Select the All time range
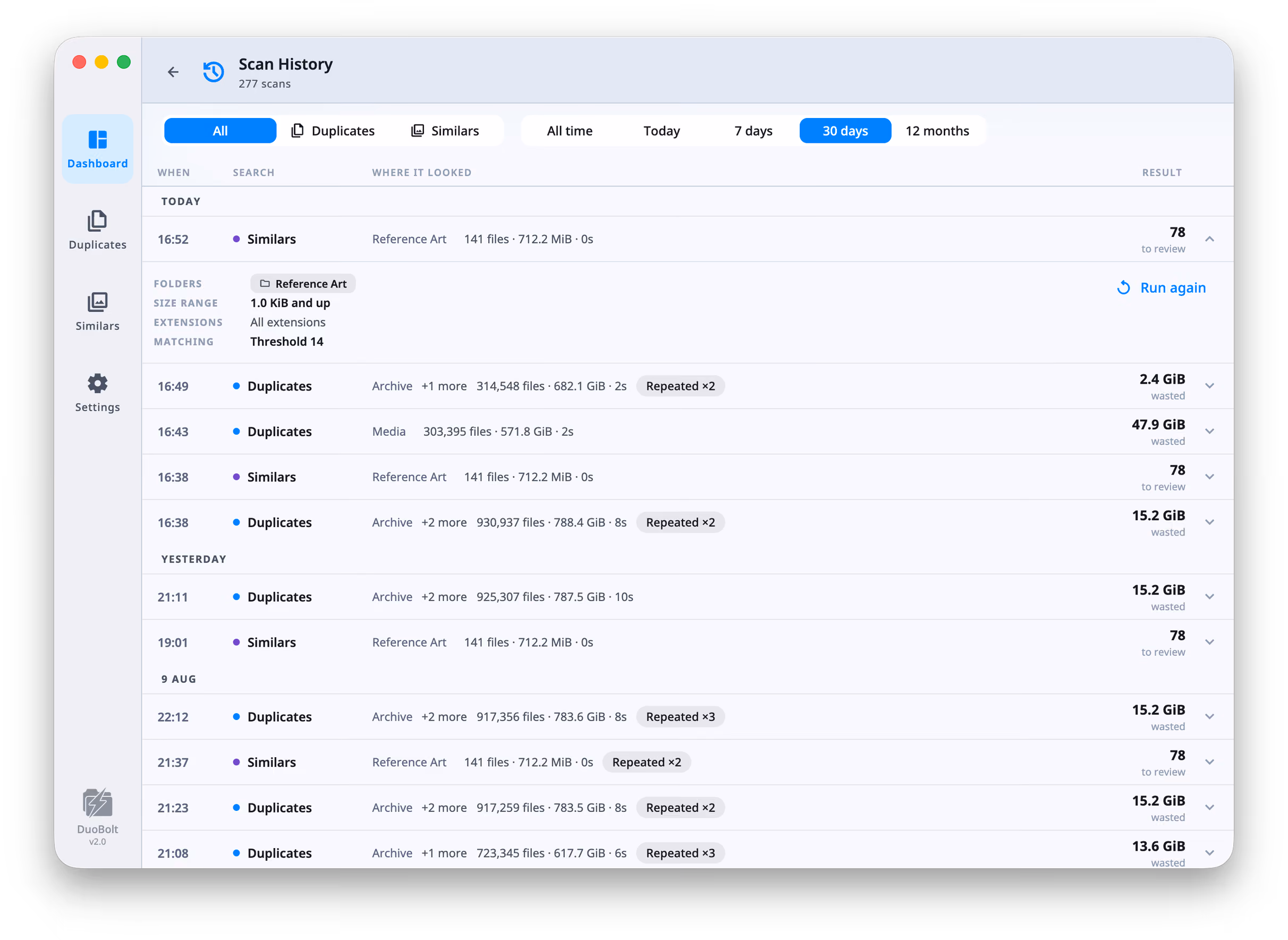1288x940 pixels. pos(570,131)
